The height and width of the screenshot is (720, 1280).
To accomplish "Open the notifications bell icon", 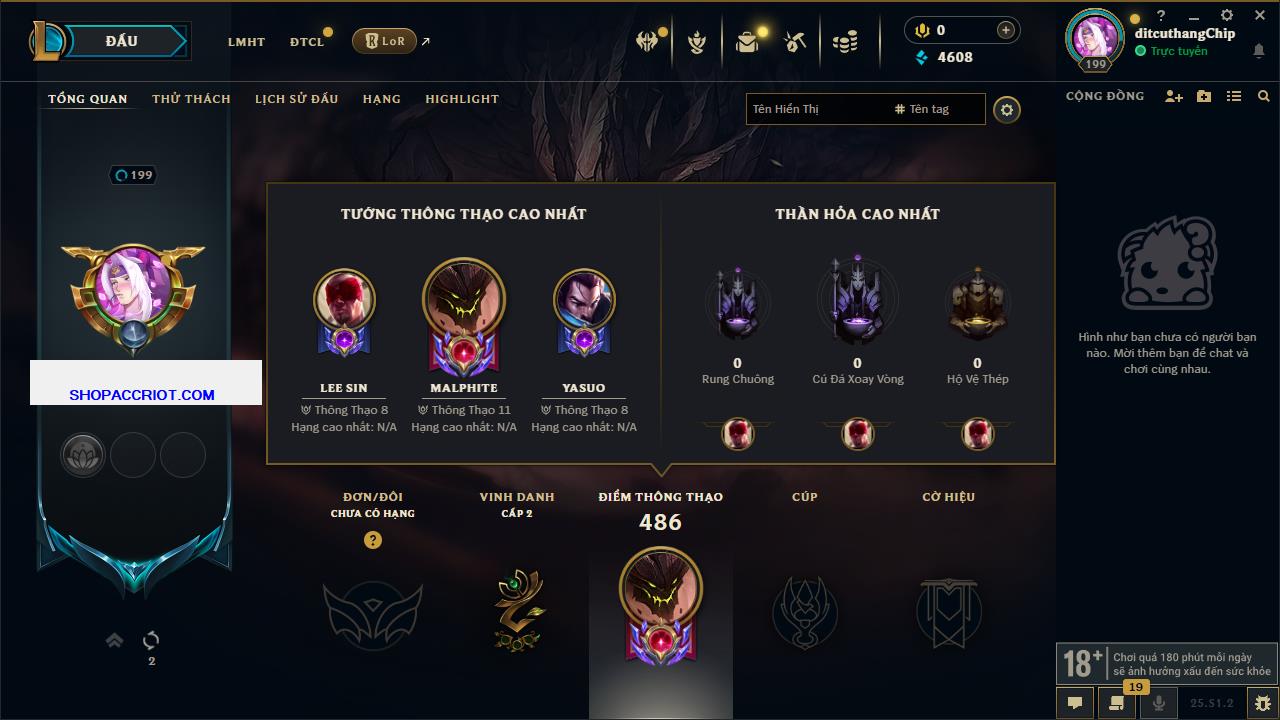I will pos(1258,51).
